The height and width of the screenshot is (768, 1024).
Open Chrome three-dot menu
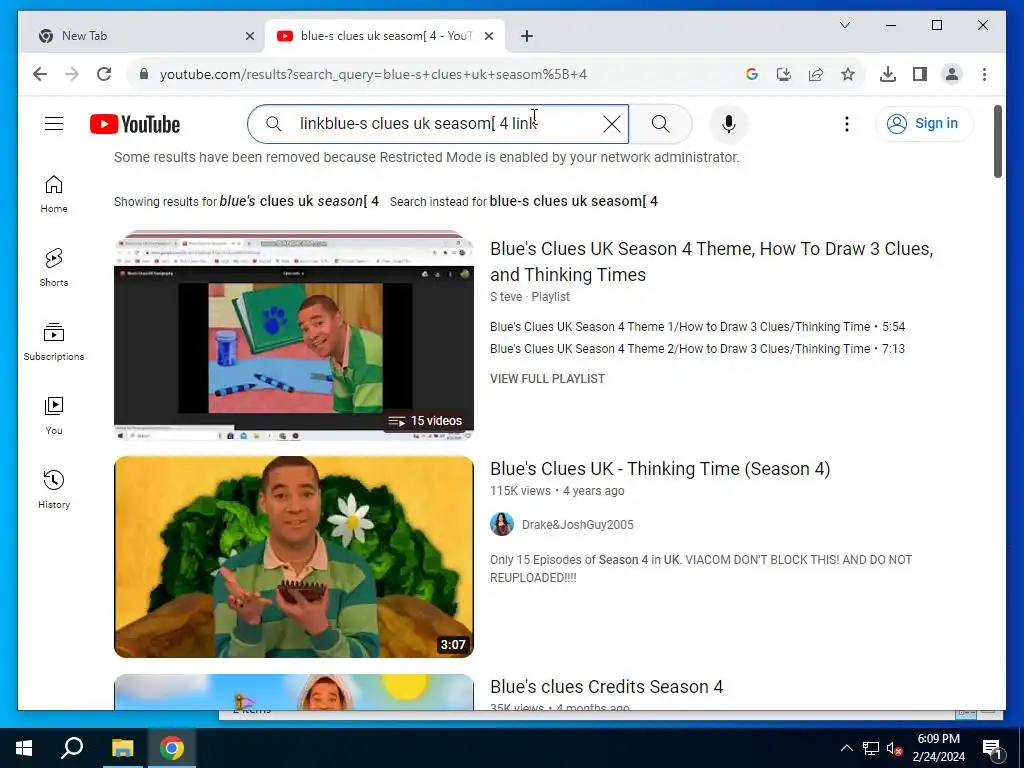pos(984,74)
